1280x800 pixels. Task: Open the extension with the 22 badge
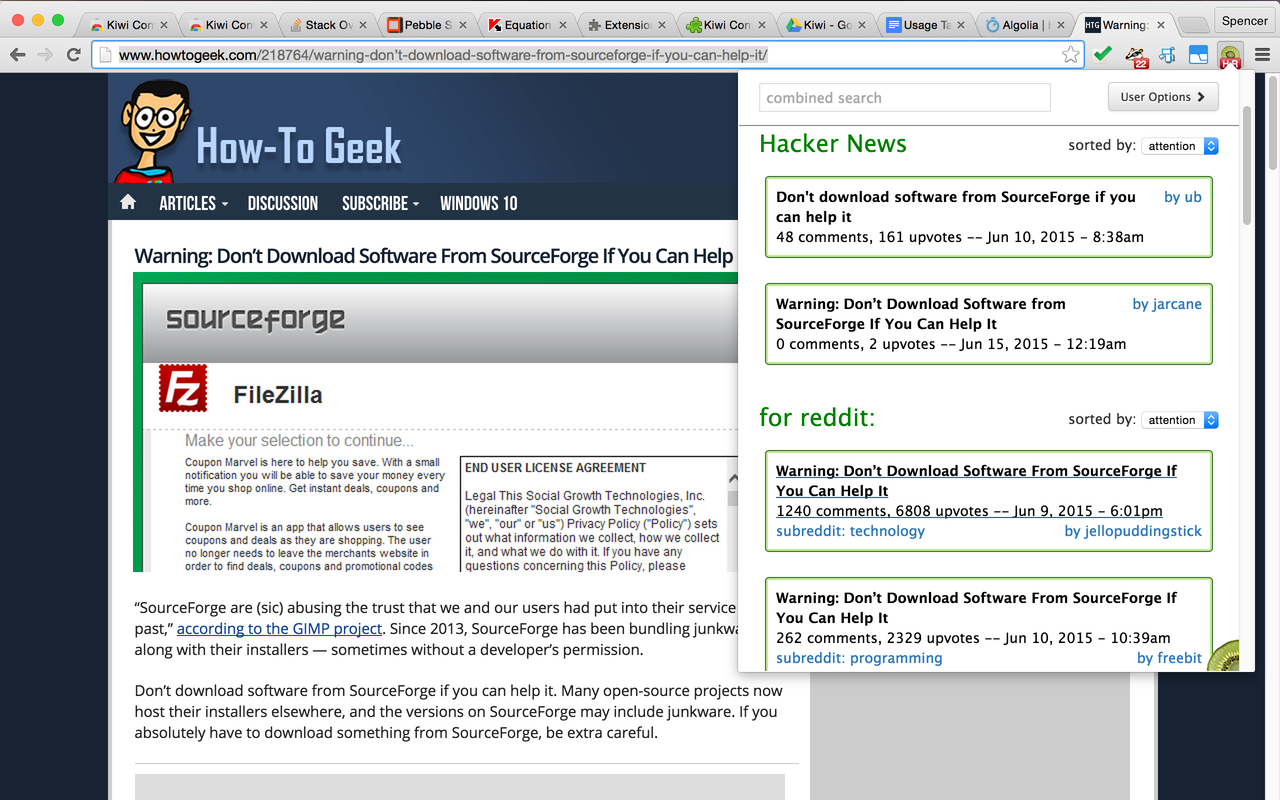coord(1136,56)
